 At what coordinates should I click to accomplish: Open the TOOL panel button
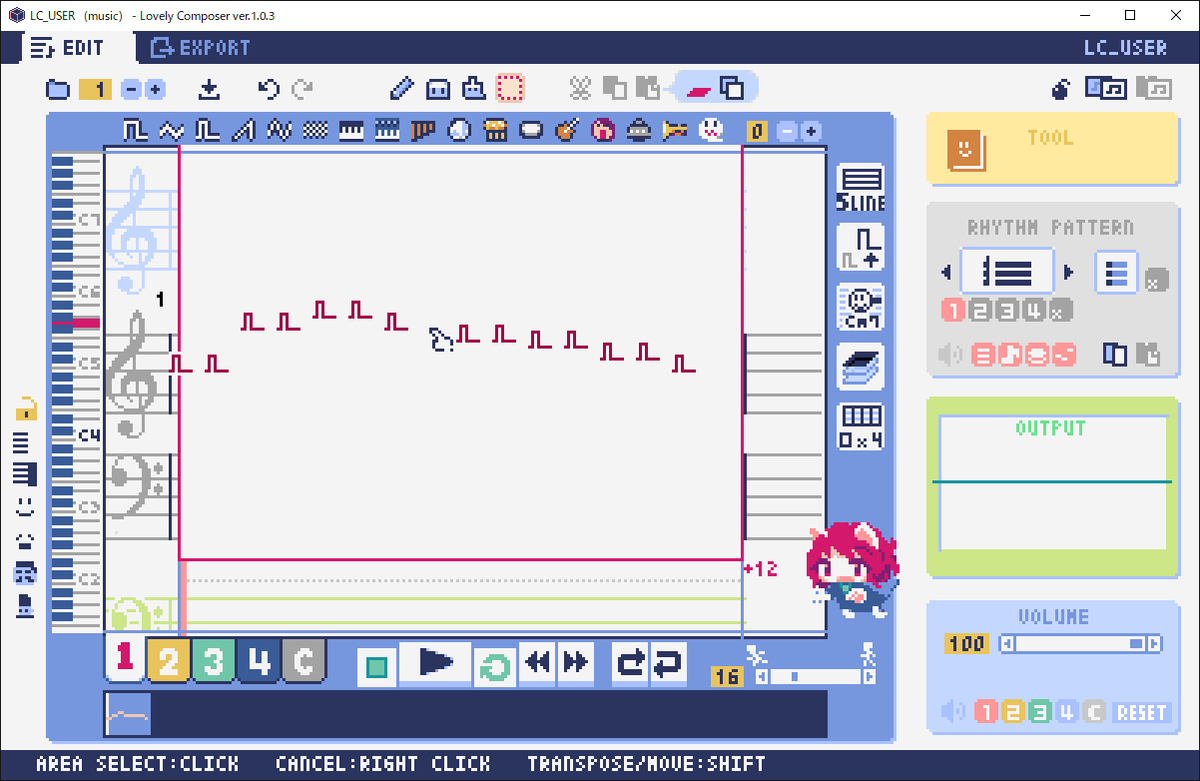pos(1053,148)
